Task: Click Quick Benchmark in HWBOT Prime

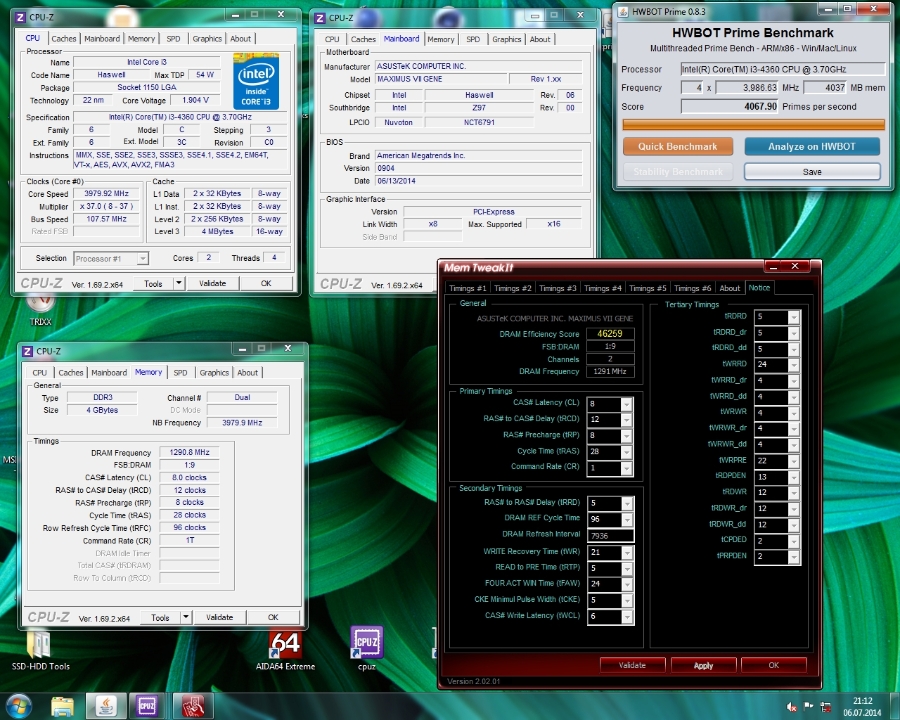Action: pyautogui.click(x=678, y=146)
